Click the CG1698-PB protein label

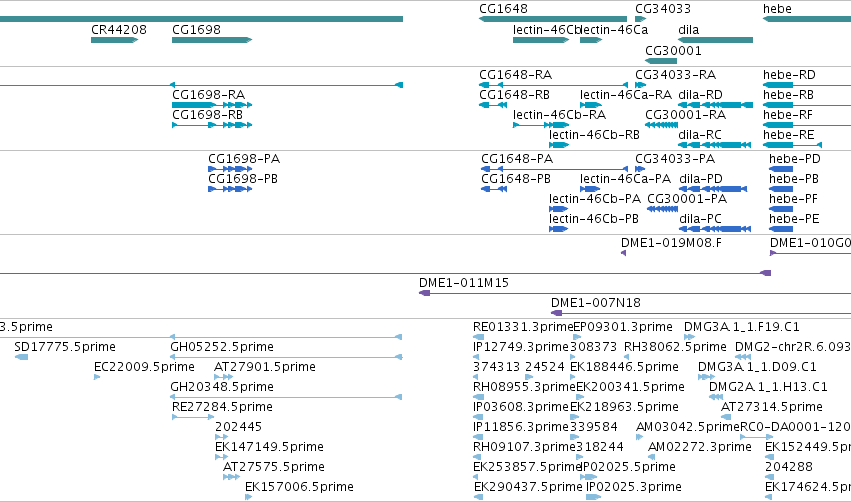pos(243,179)
